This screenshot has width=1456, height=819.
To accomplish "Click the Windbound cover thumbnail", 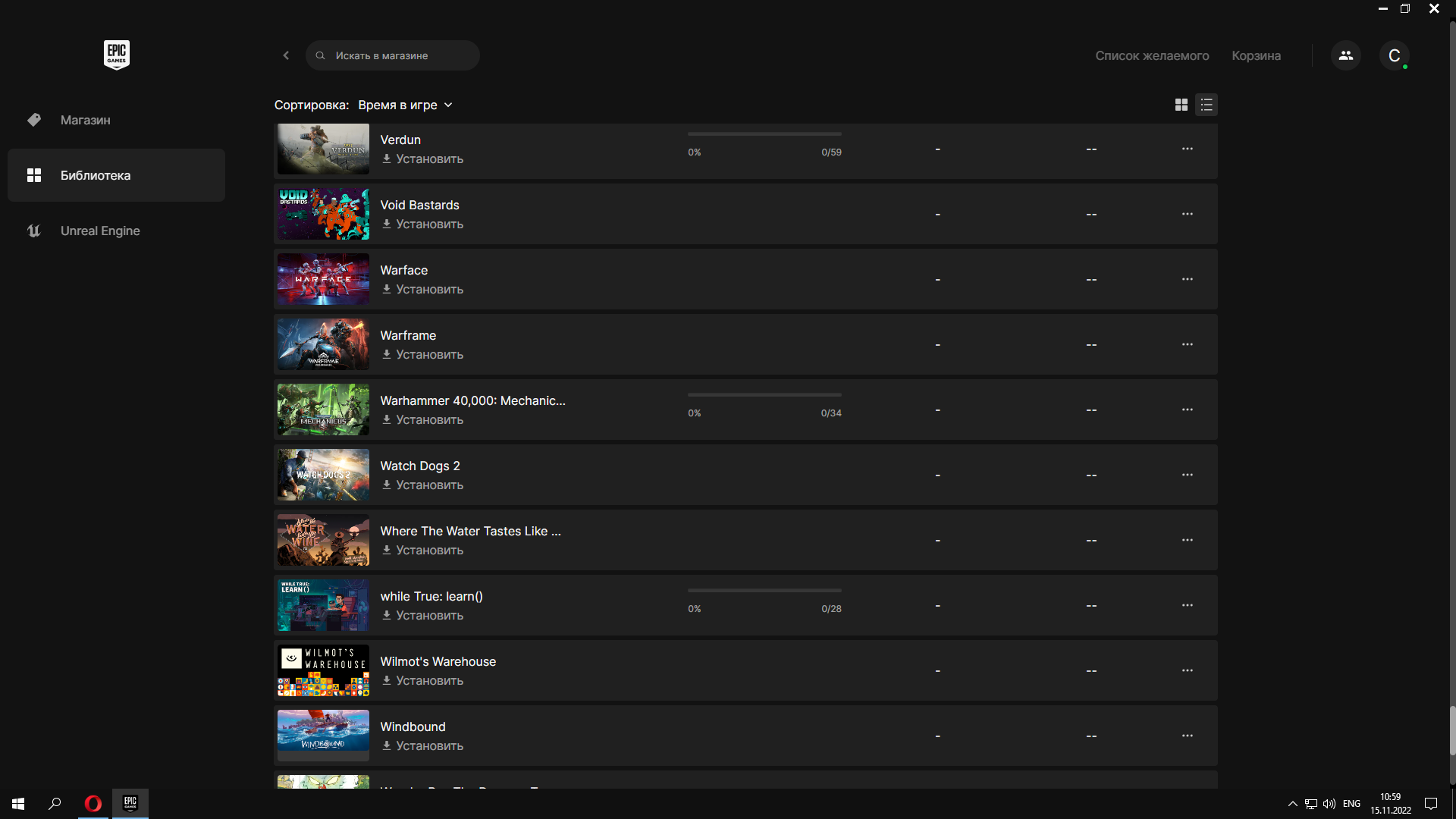I will [323, 736].
